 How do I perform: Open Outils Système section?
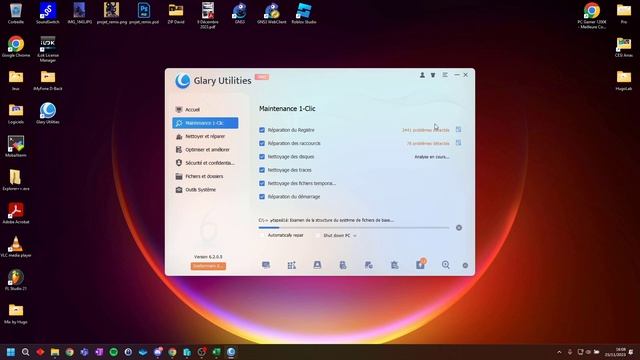pyautogui.click(x=205, y=190)
